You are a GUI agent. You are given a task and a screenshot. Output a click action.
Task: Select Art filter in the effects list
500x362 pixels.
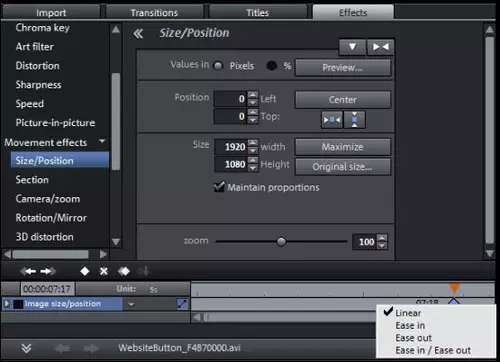(35, 47)
